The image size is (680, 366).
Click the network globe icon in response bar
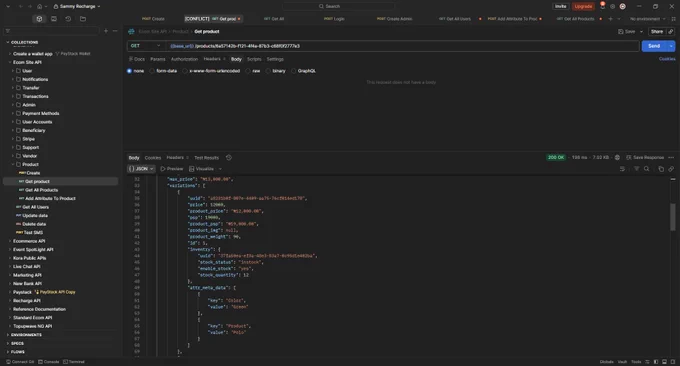[x=617, y=157]
